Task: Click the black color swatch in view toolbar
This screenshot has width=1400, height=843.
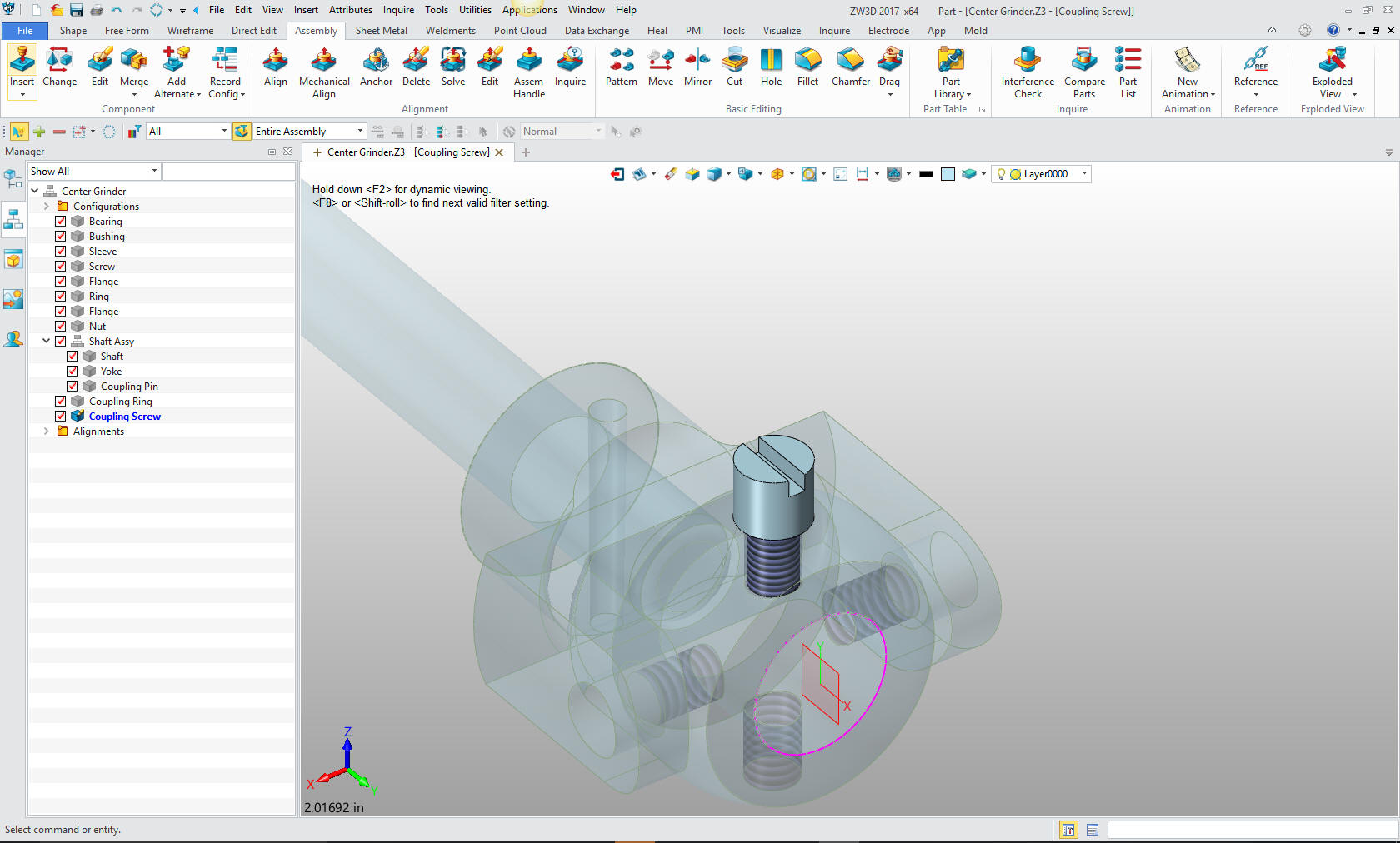Action: [926, 174]
